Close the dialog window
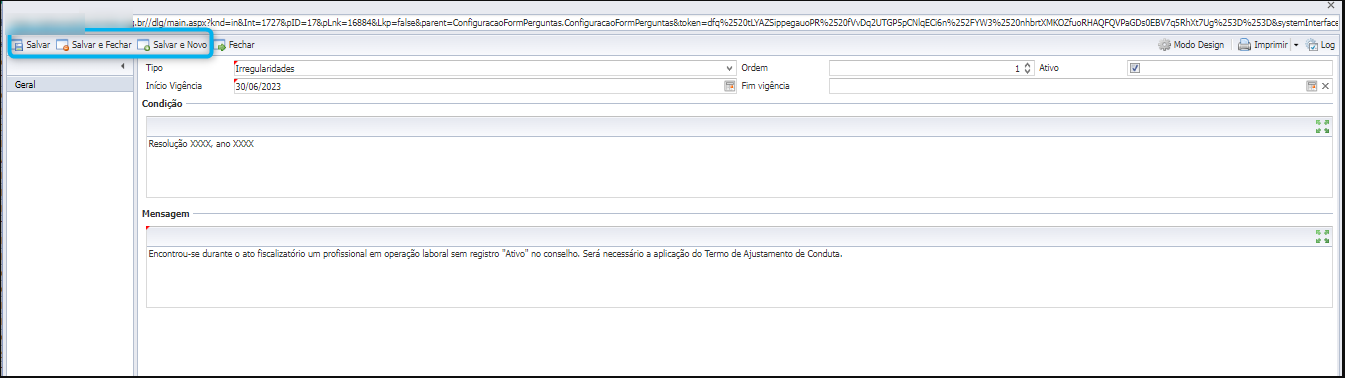Screen dimensions: 1345x378 coord(1331,6)
